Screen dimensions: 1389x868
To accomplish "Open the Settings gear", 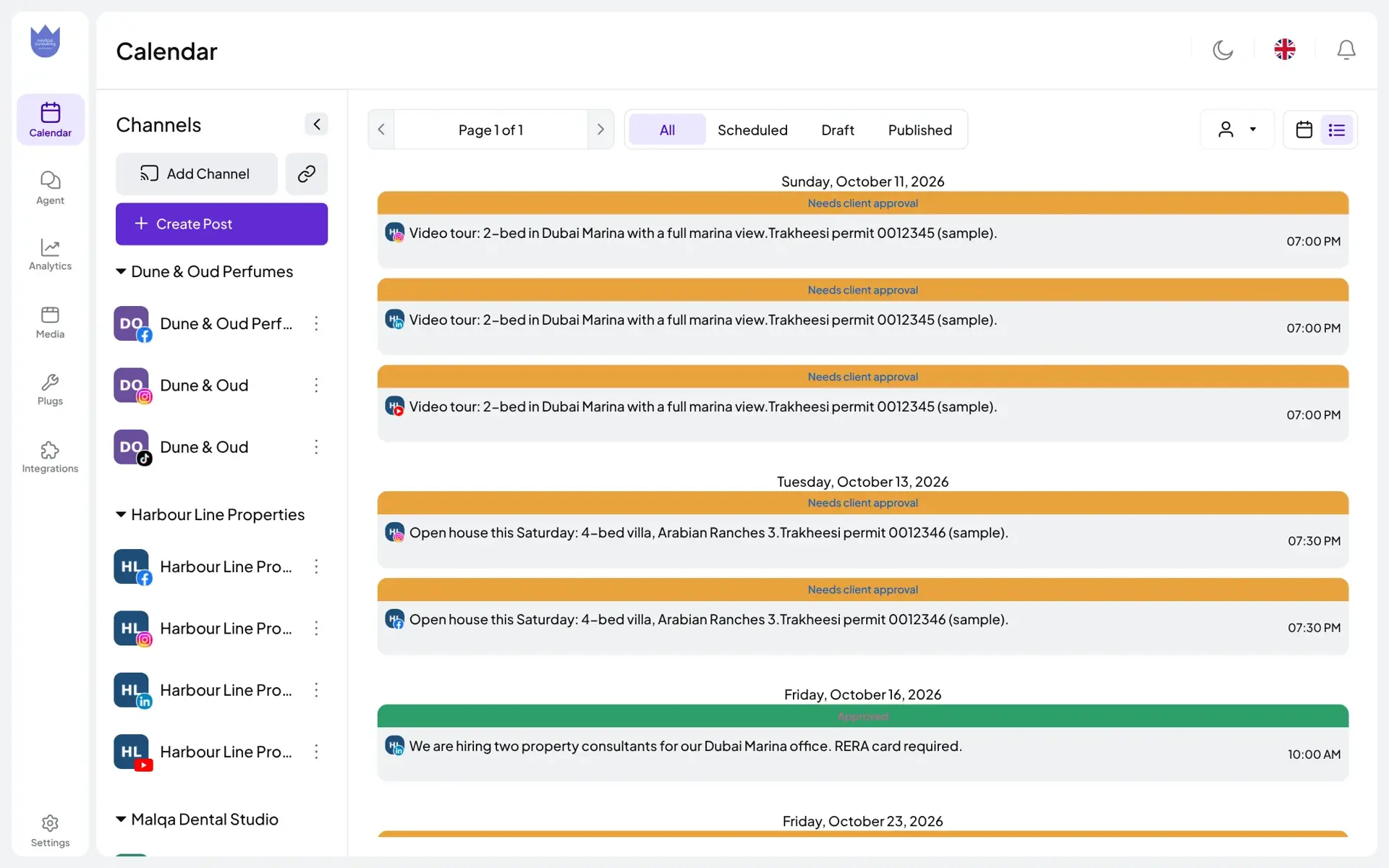I will coord(50,831).
